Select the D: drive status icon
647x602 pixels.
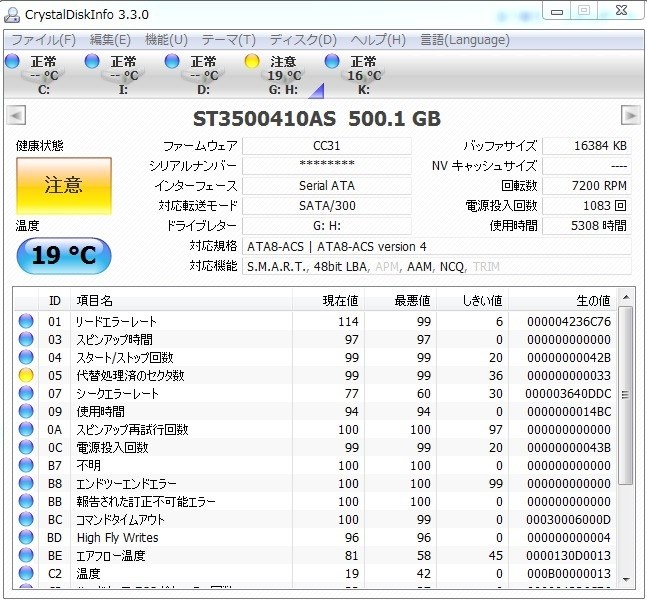point(172,61)
